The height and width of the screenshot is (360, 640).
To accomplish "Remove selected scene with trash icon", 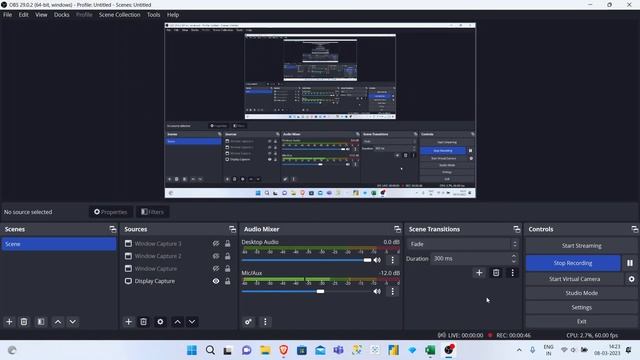I will click(x=24, y=322).
